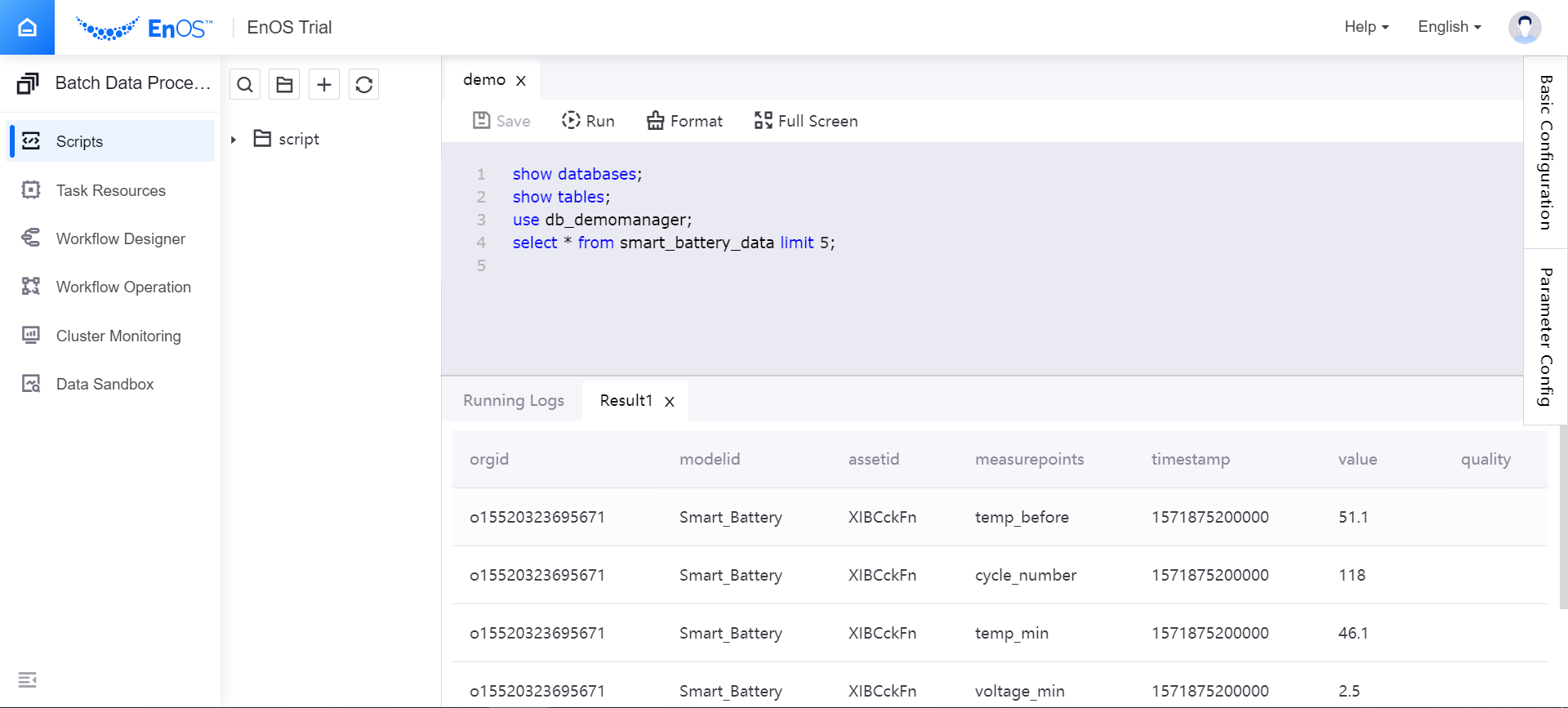1568x708 pixels.
Task: Click the temp_before cell
Action: click(x=1022, y=517)
